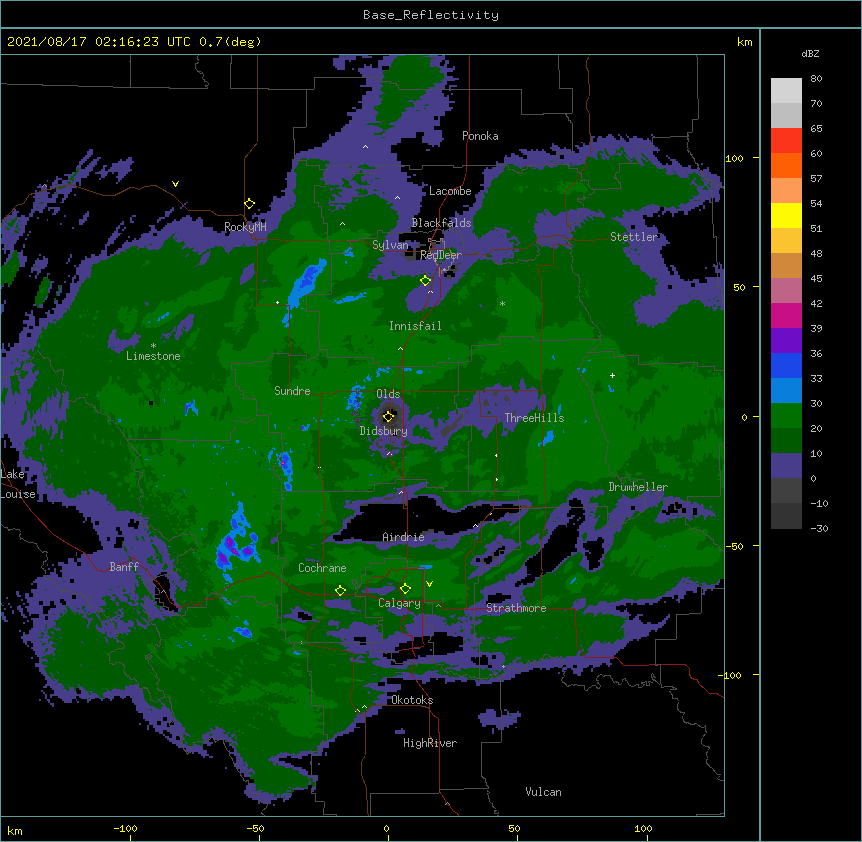
Task: Click the 100 tick on the vertical km axis
Action: point(734,158)
